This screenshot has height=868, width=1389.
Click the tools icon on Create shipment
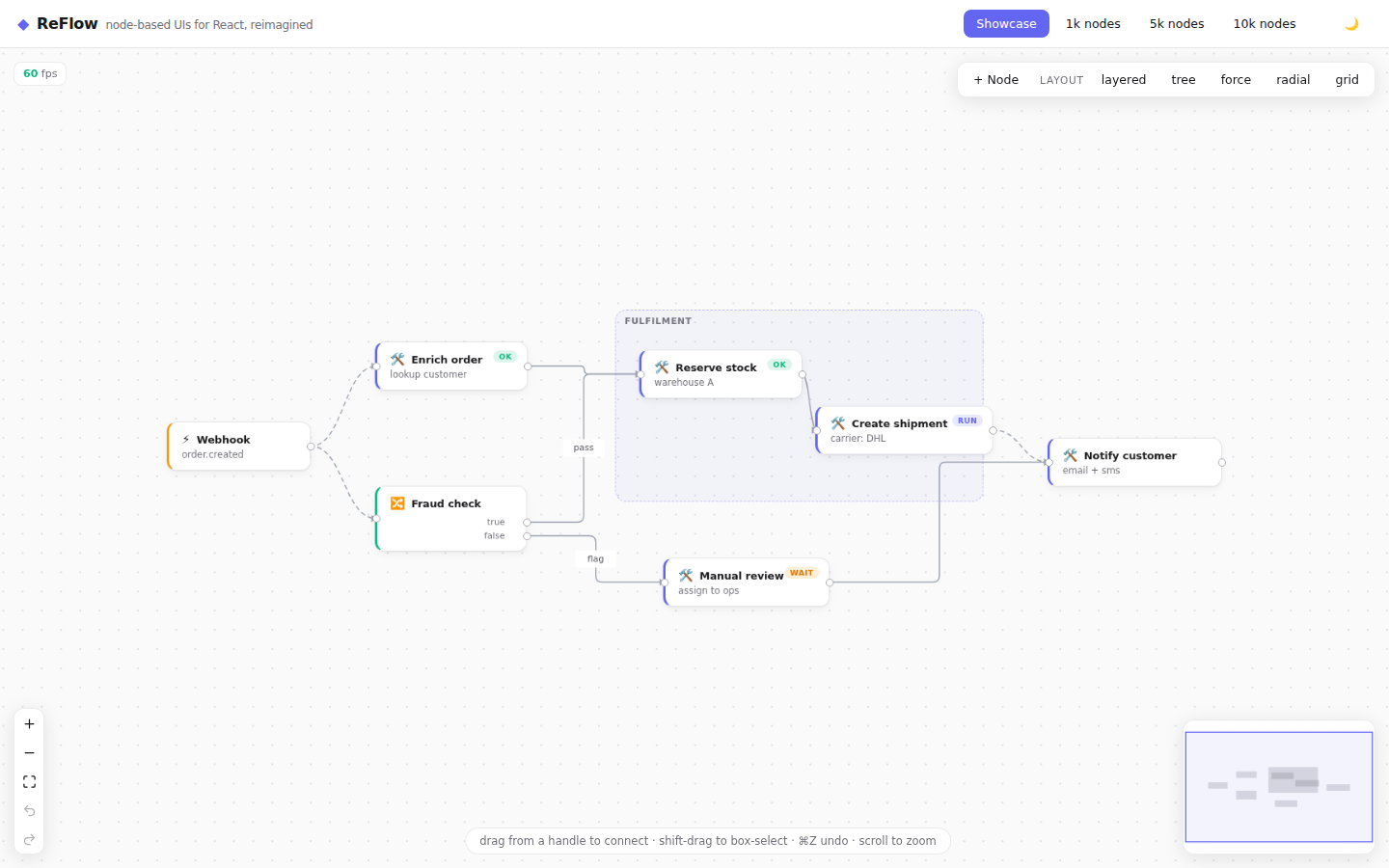[x=838, y=423]
